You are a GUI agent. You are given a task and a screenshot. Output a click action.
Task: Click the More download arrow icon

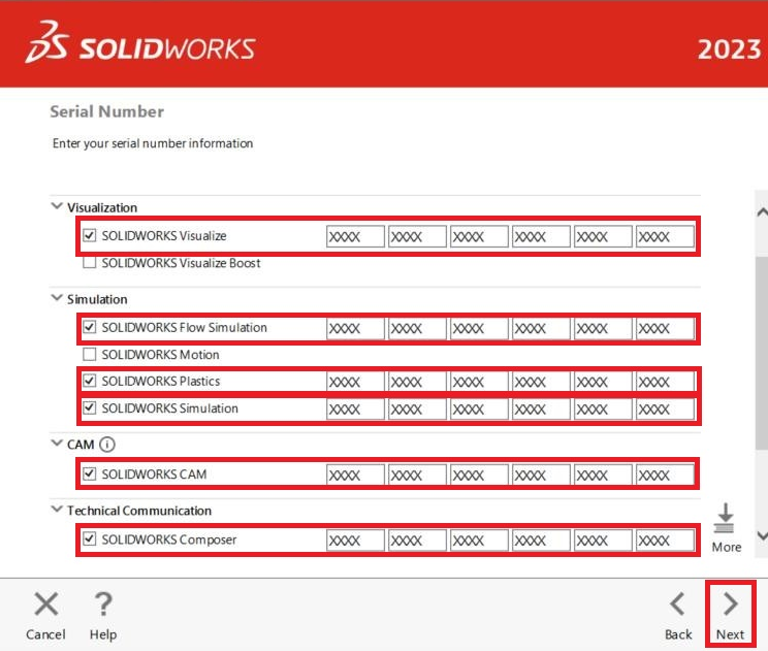(725, 519)
